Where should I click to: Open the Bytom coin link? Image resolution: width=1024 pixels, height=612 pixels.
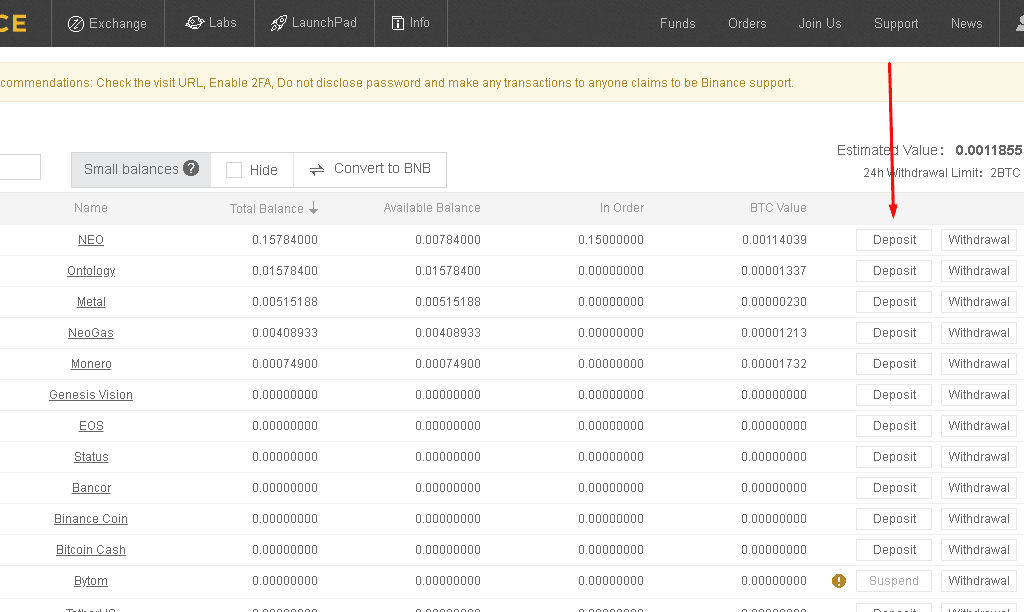pyautogui.click(x=91, y=581)
